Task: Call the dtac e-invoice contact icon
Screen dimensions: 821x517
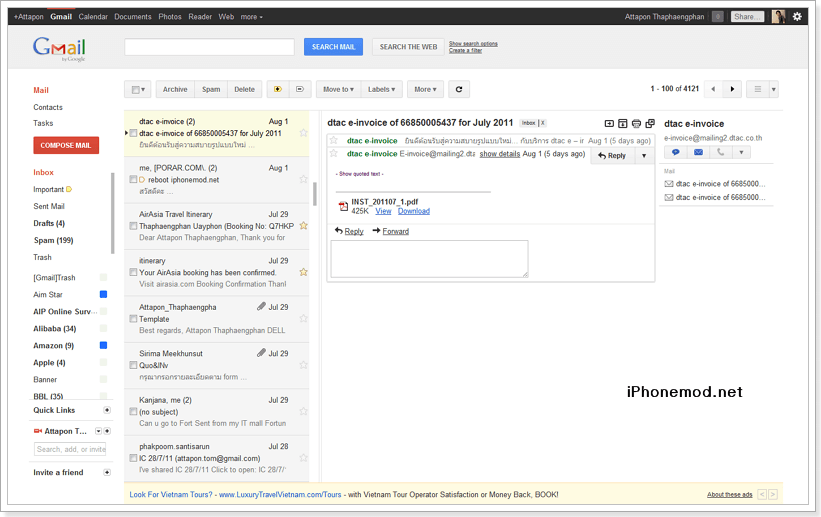Action: coord(720,152)
